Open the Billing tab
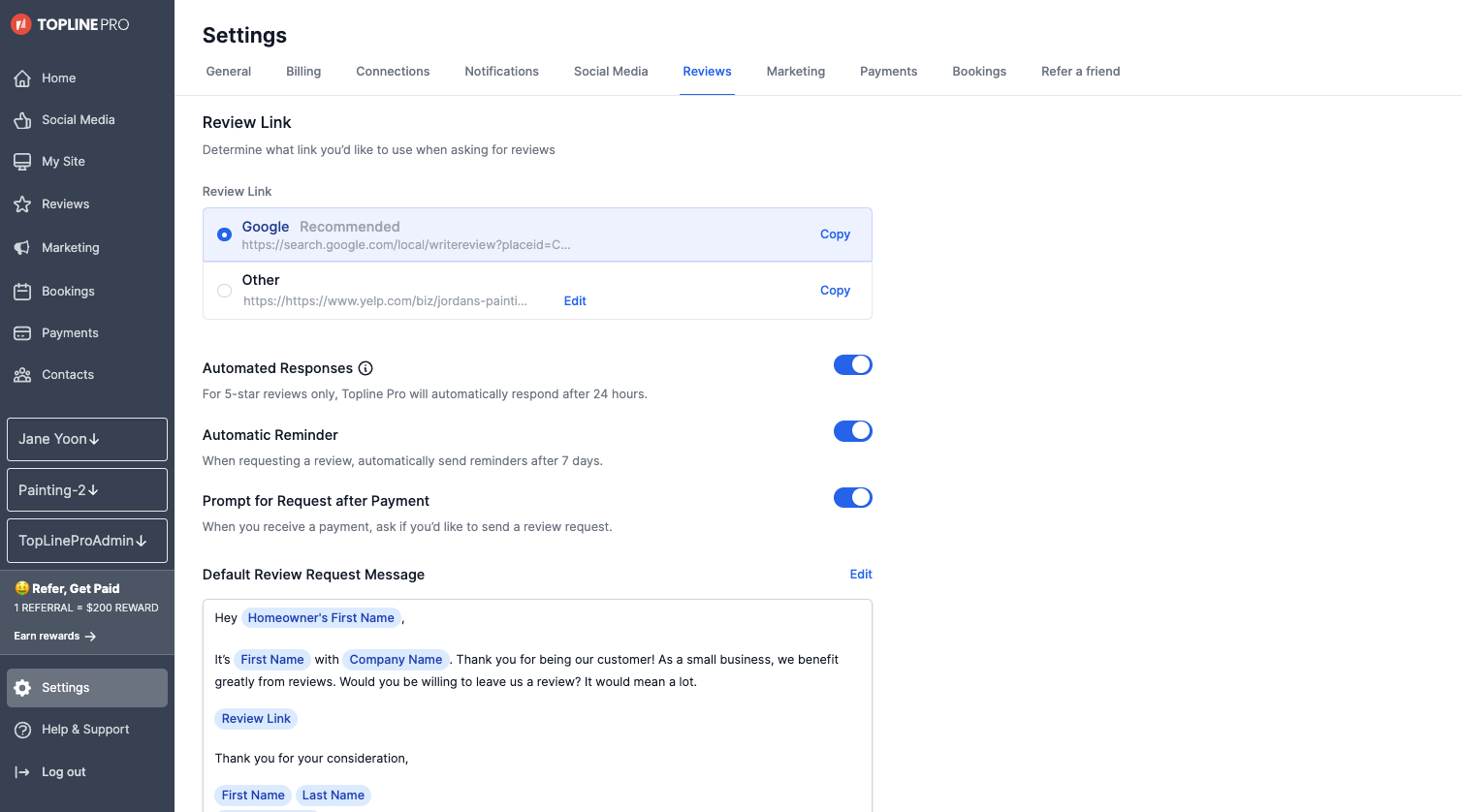 pyautogui.click(x=303, y=72)
